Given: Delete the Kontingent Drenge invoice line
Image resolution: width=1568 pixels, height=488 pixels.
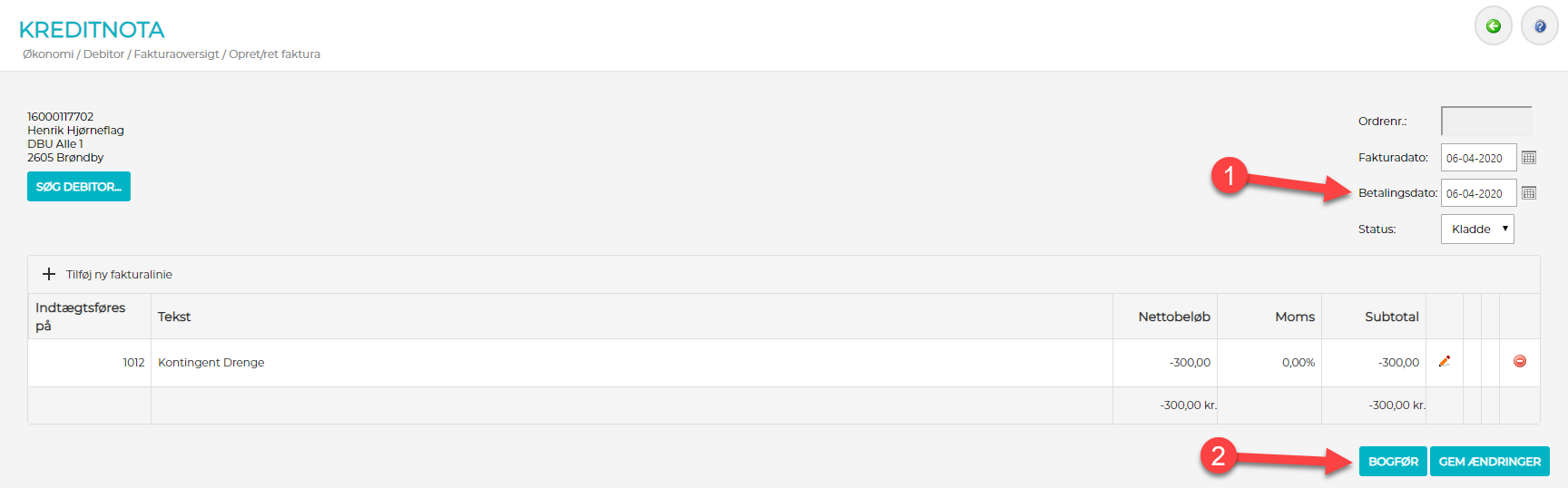Looking at the screenshot, I should coord(1520,361).
